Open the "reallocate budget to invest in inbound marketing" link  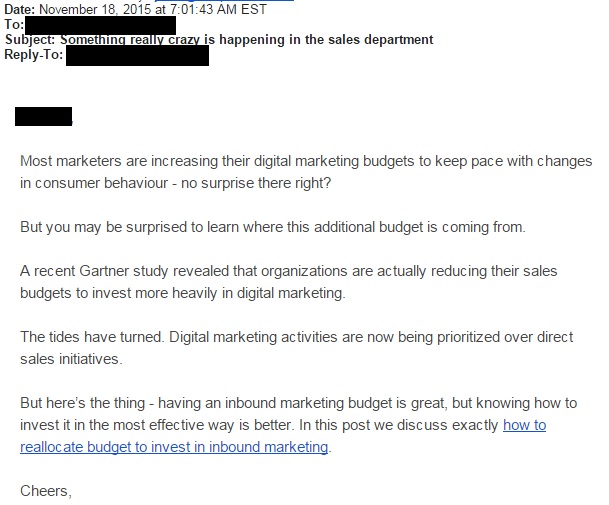coord(174,447)
